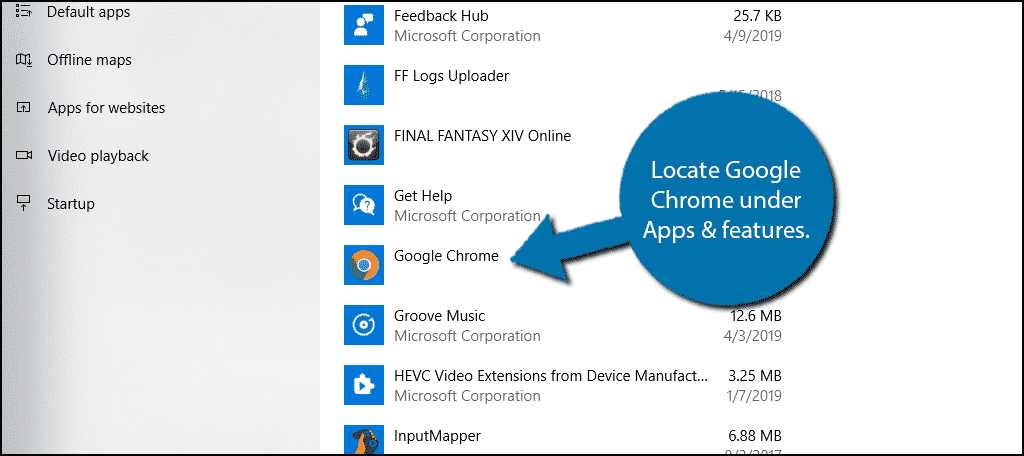The width and height of the screenshot is (1024, 456).
Task: Click Microsoft Corporation under Groove Music
Action: tap(468, 336)
